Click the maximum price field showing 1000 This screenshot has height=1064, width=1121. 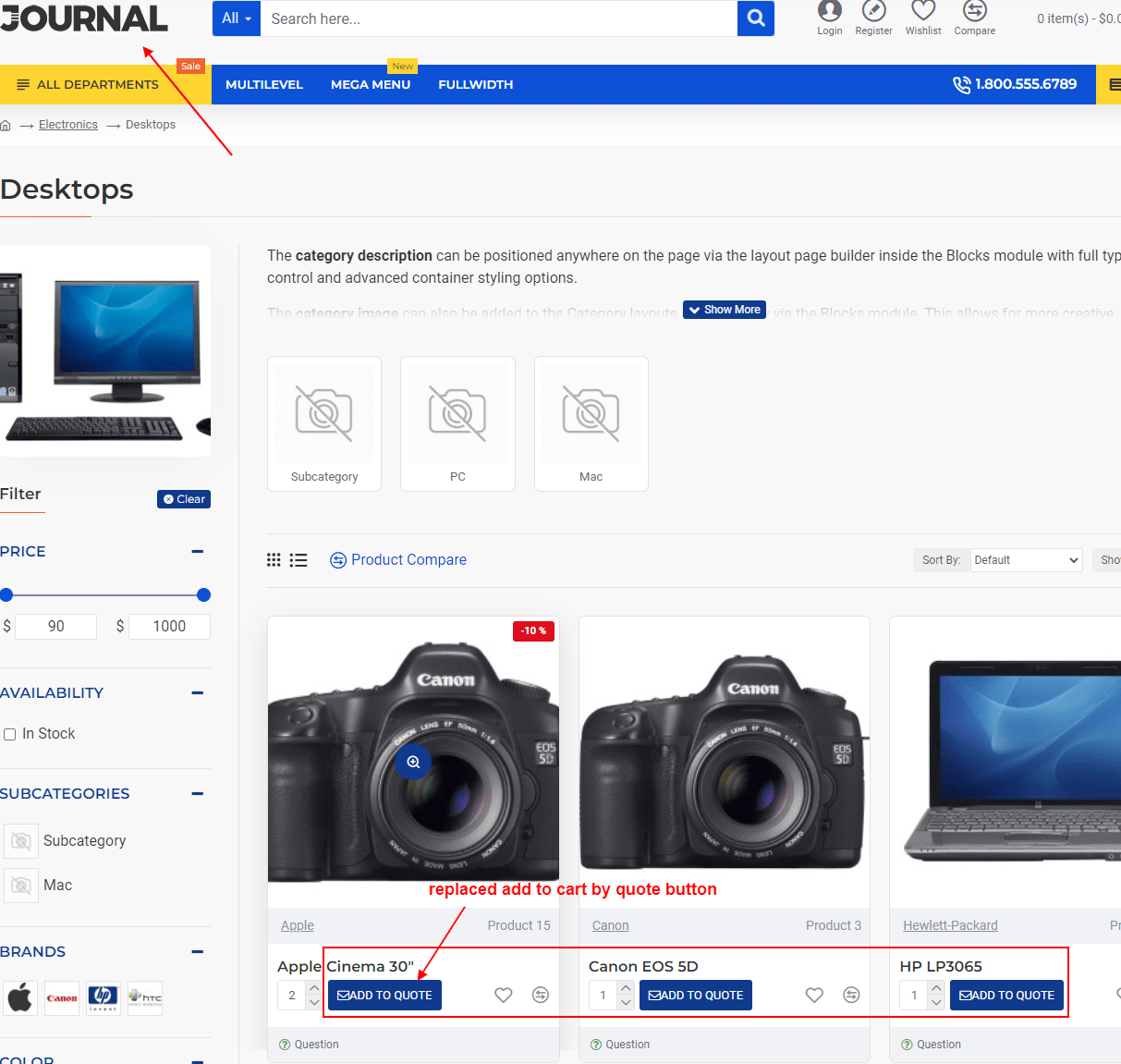coord(169,627)
